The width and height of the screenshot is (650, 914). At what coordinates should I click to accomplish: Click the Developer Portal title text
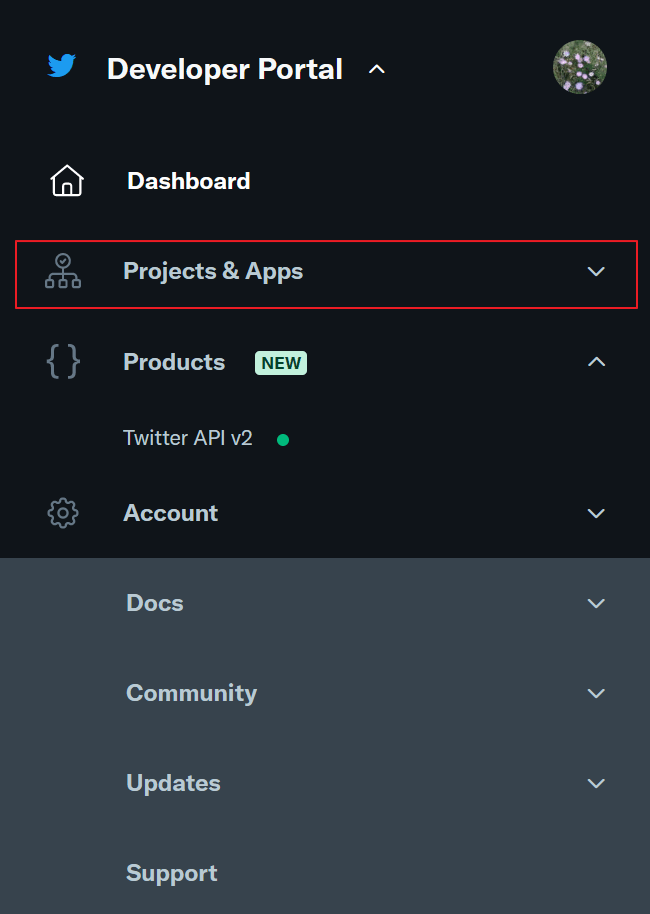[224, 69]
